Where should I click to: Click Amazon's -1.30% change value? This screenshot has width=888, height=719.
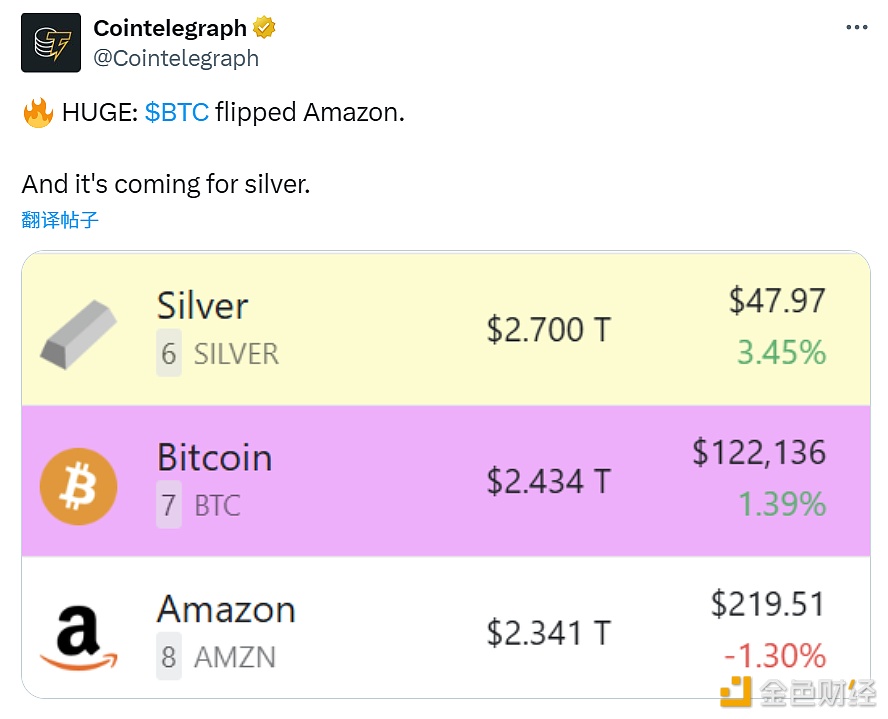775,656
